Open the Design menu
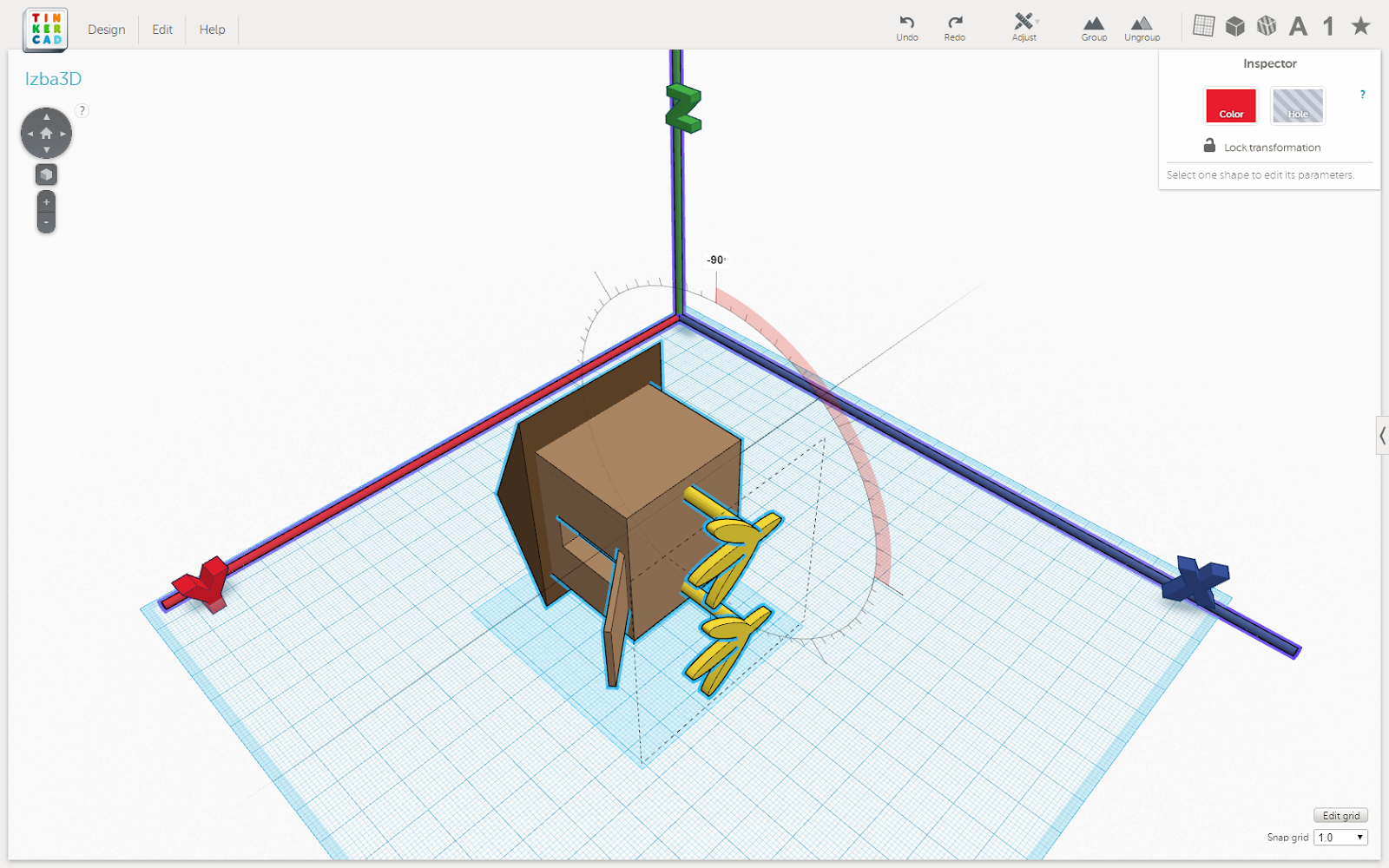Screen dimensions: 1389x868 [x=106, y=30]
